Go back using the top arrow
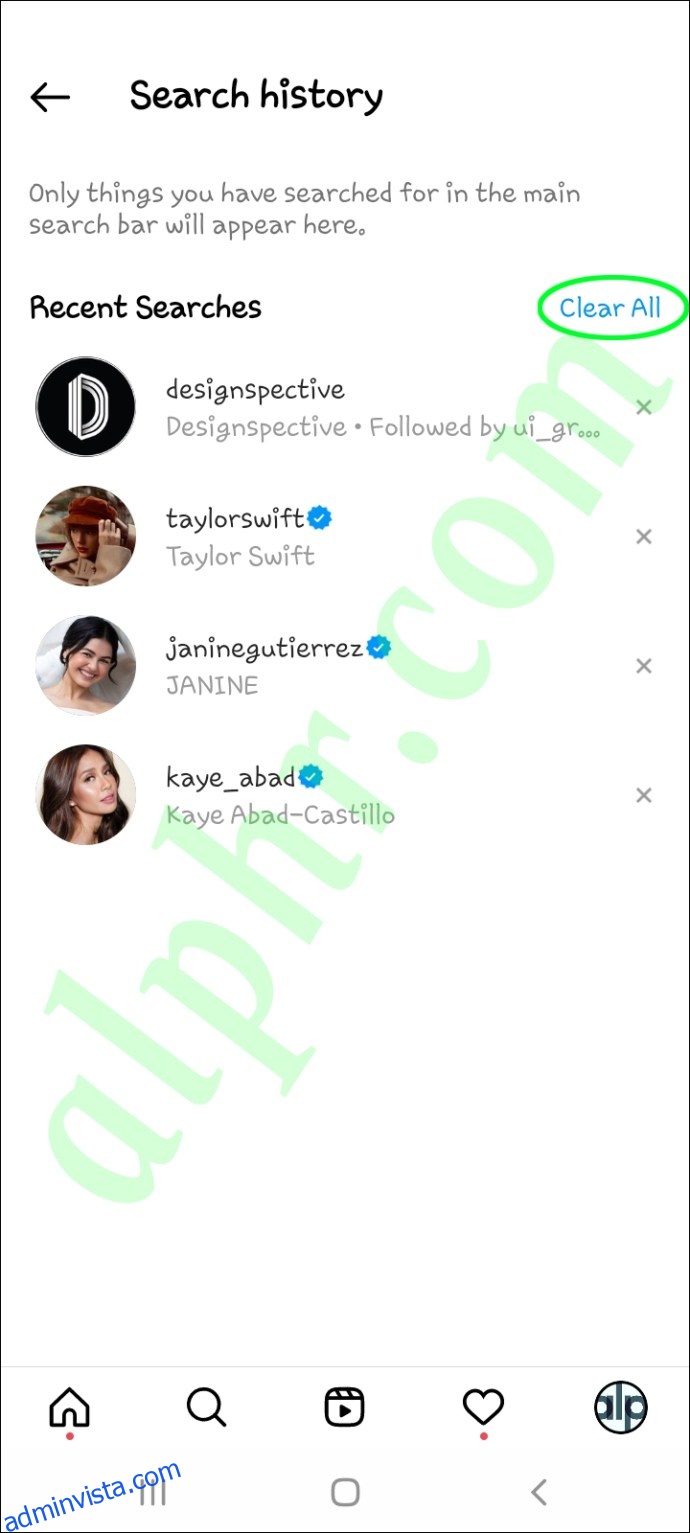 click(x=50, y=97)
